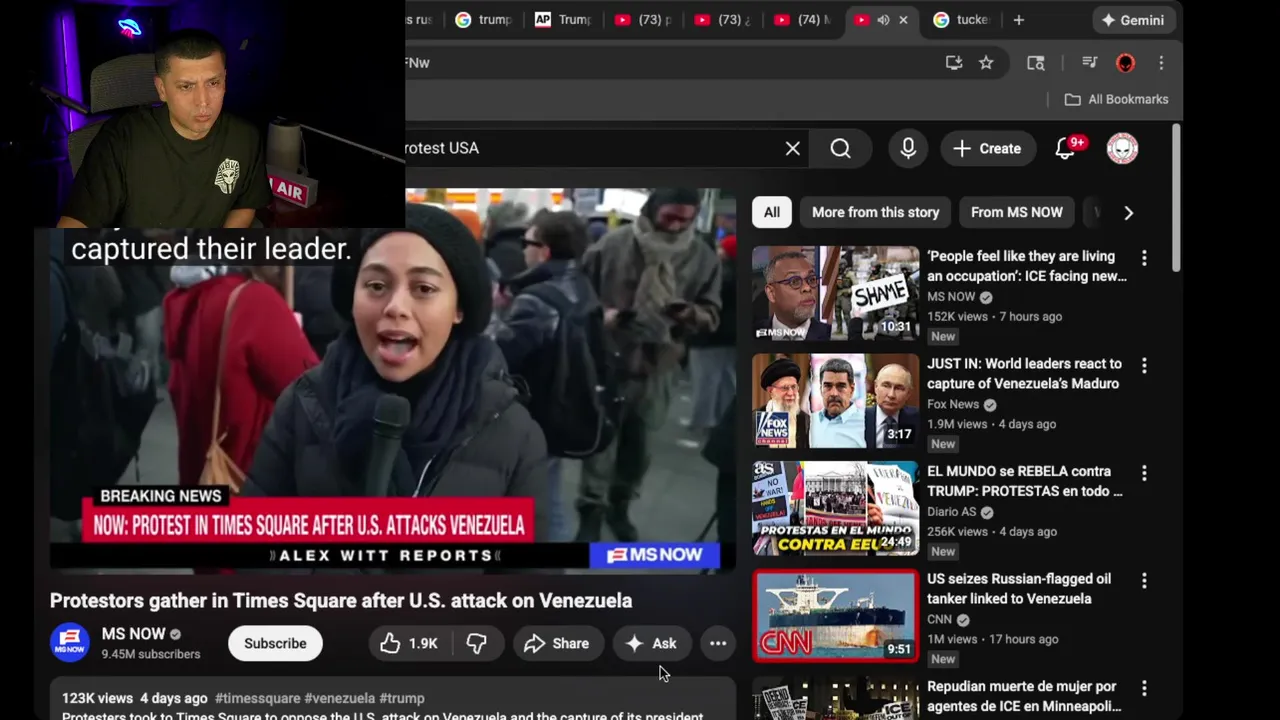This screenshot has height=720, width=1280.
Task: Open the Fox News 3:17 thumbnail
Action: pos(835,400)
